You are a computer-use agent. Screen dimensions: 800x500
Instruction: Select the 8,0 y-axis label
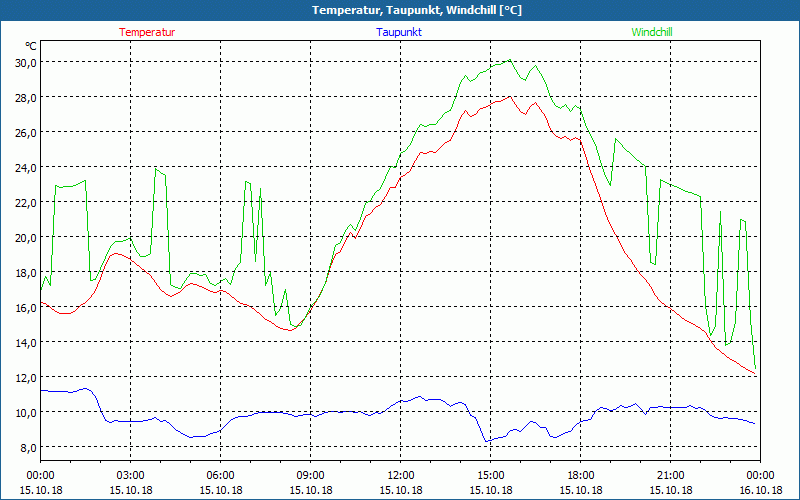coord(26,447)
